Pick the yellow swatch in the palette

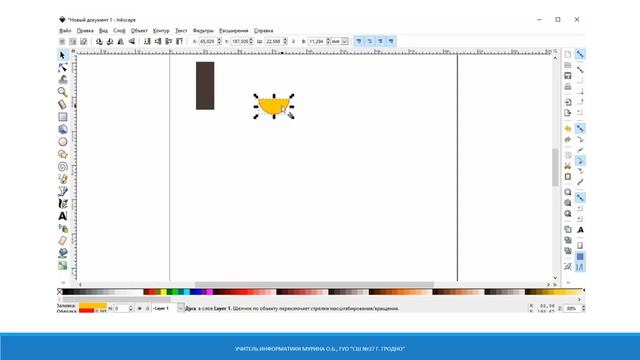[x=164, y=292]
